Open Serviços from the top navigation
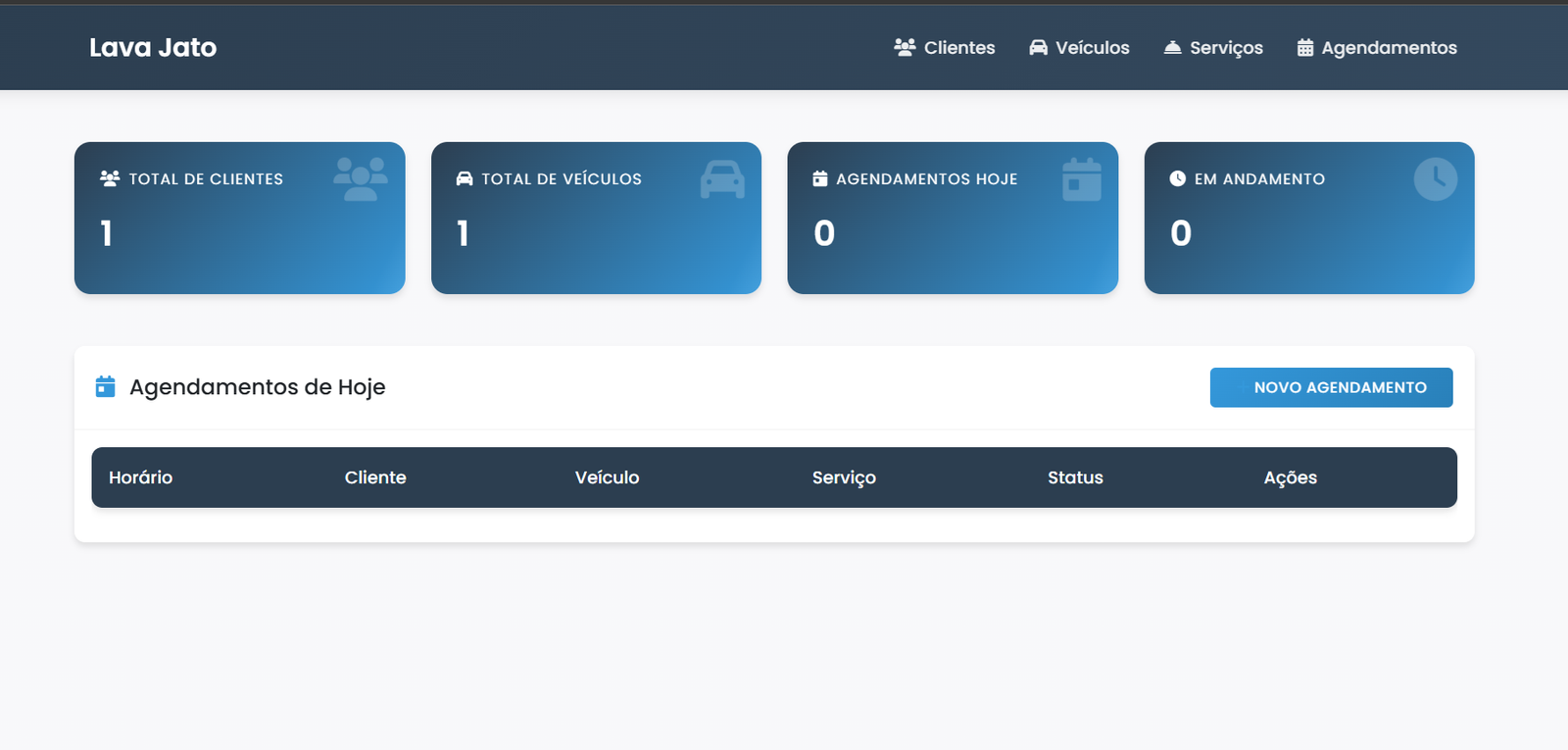 point(1213,48)
